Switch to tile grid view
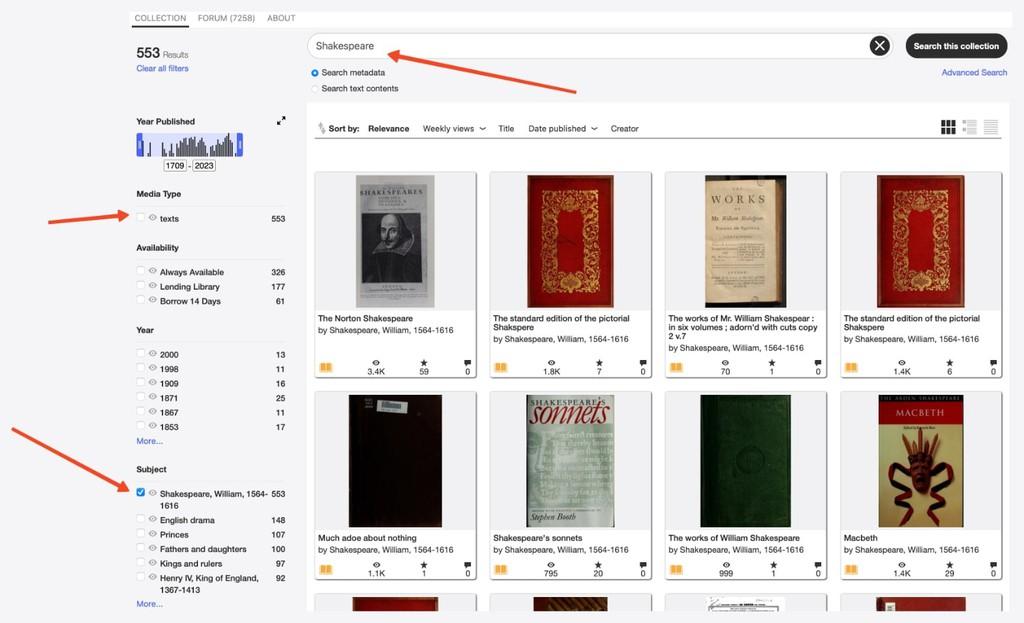Viewport: 1024px width, 623px height. pyautogui.click(x=948, y=127)
